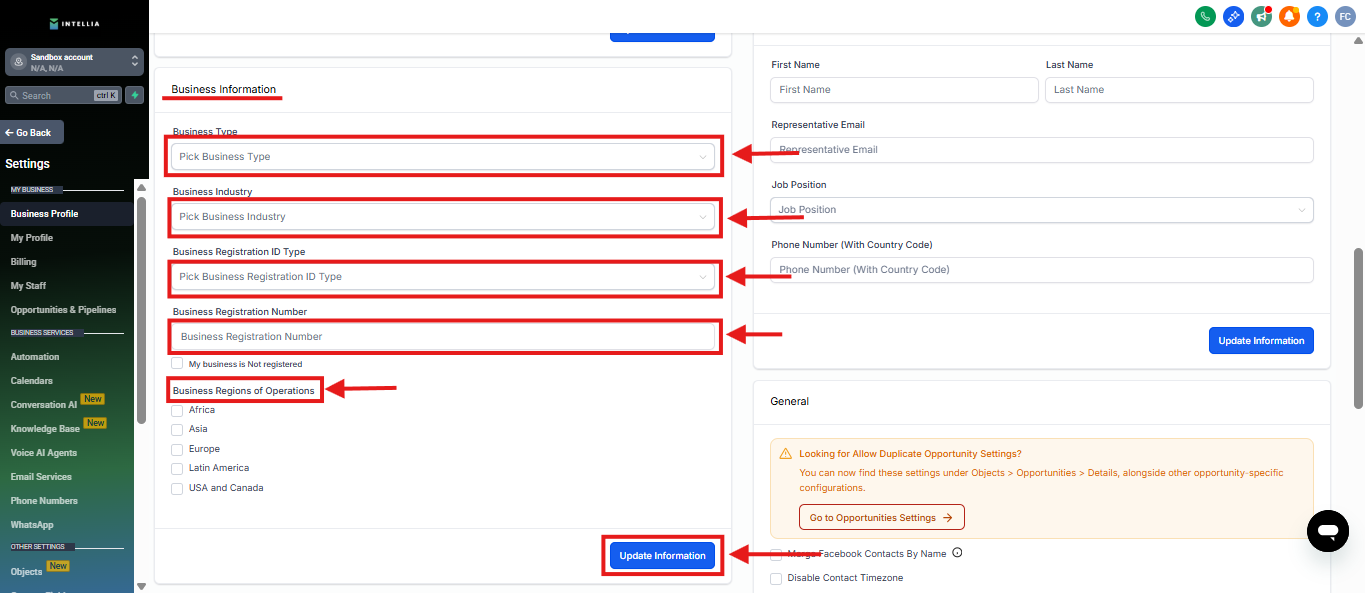Enable the USA and Canada region checkbox
The height and width of the screenshot is (593, 1365).
tap(177, 489)
